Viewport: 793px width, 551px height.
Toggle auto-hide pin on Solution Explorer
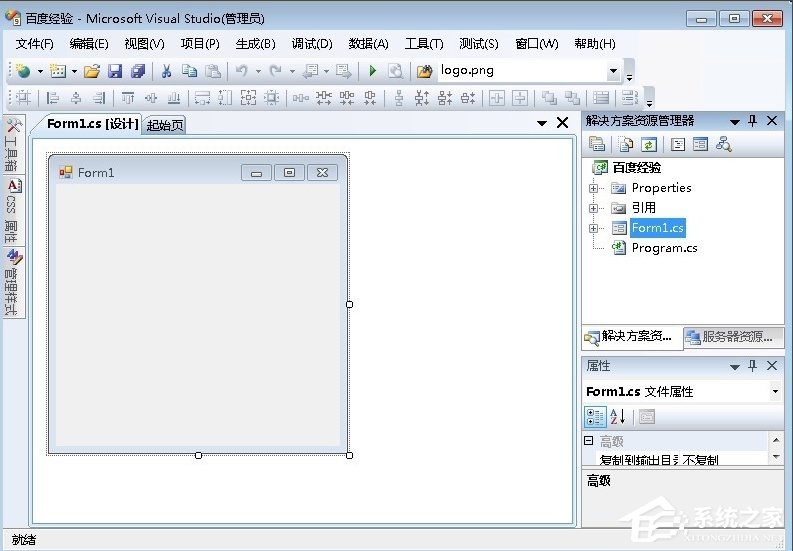point(753,121)
